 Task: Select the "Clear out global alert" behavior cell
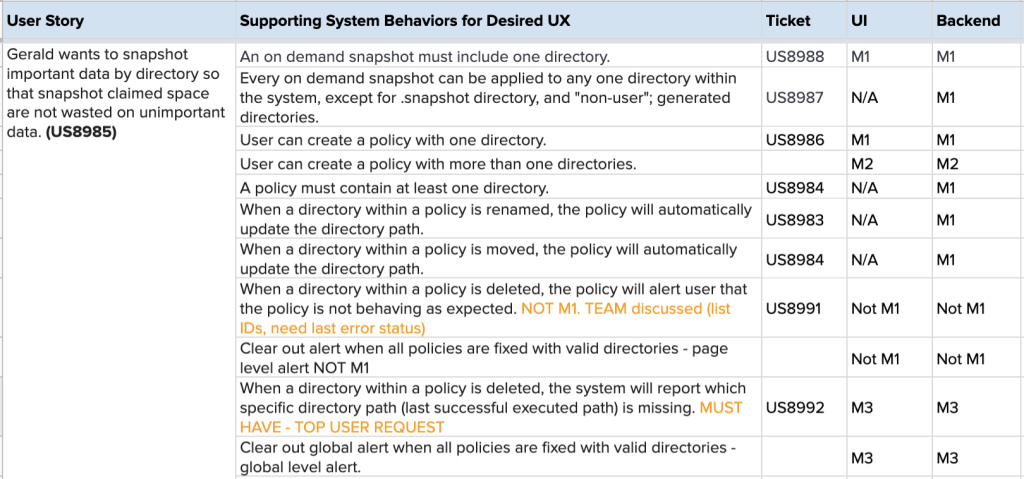[488, 457]
